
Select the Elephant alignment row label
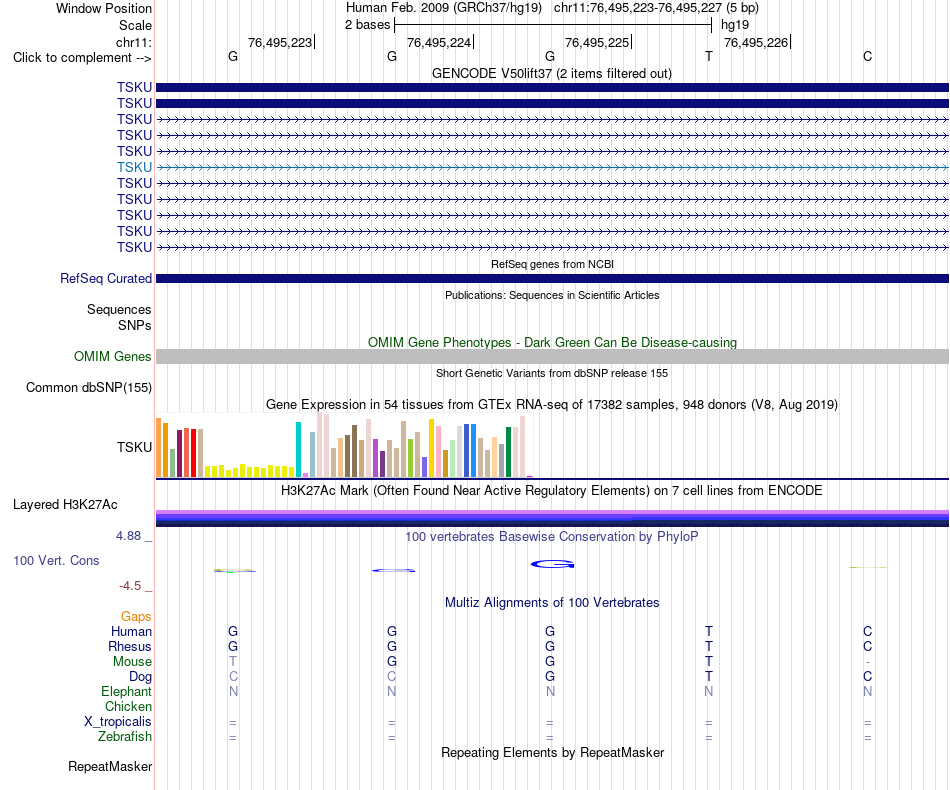127,691
